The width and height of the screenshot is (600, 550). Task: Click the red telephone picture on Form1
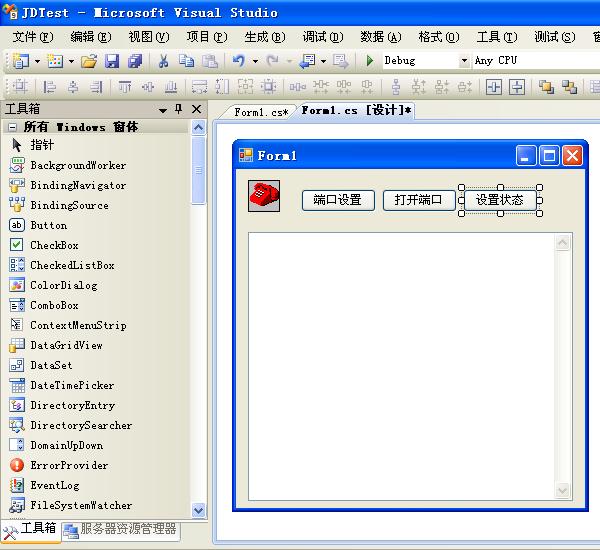pyautogui.click(x=264, y=196)
